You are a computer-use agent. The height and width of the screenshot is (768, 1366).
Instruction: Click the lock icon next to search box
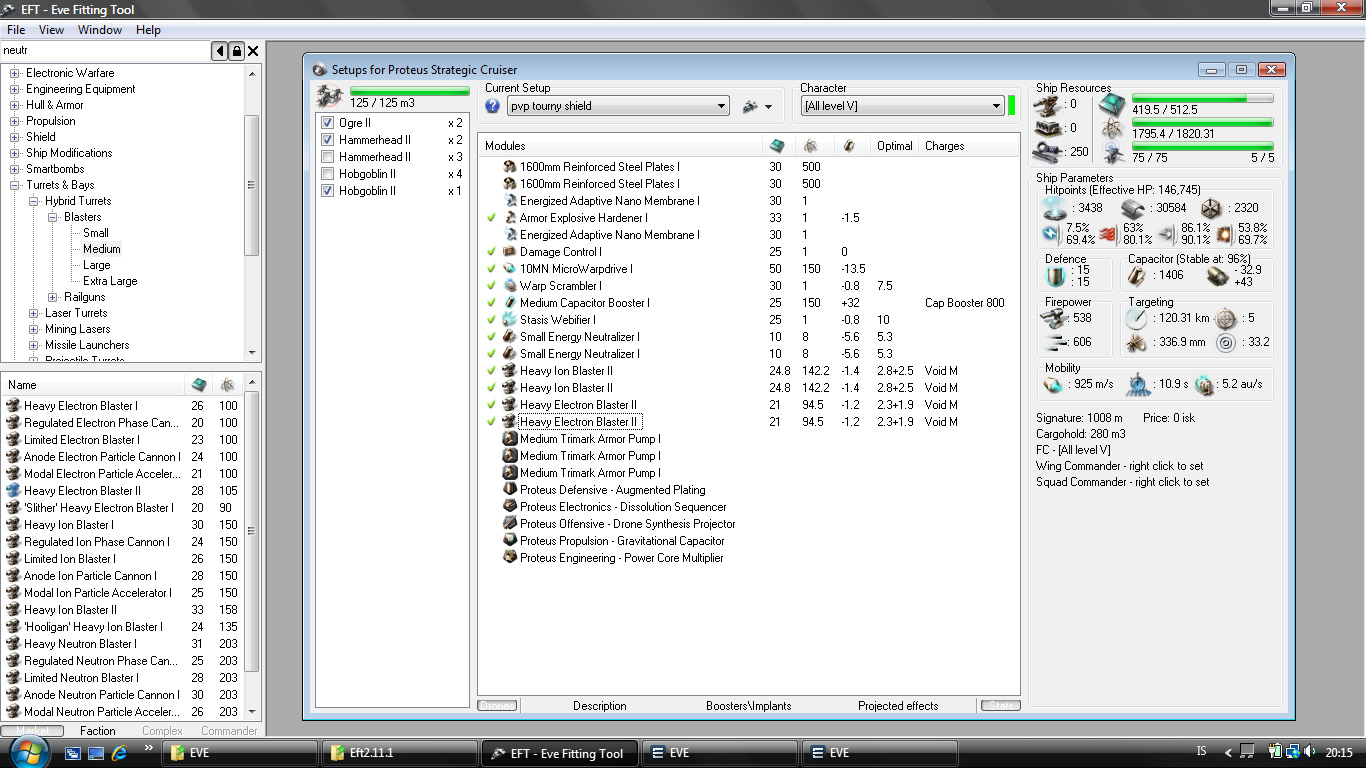(x=236, y=51)
